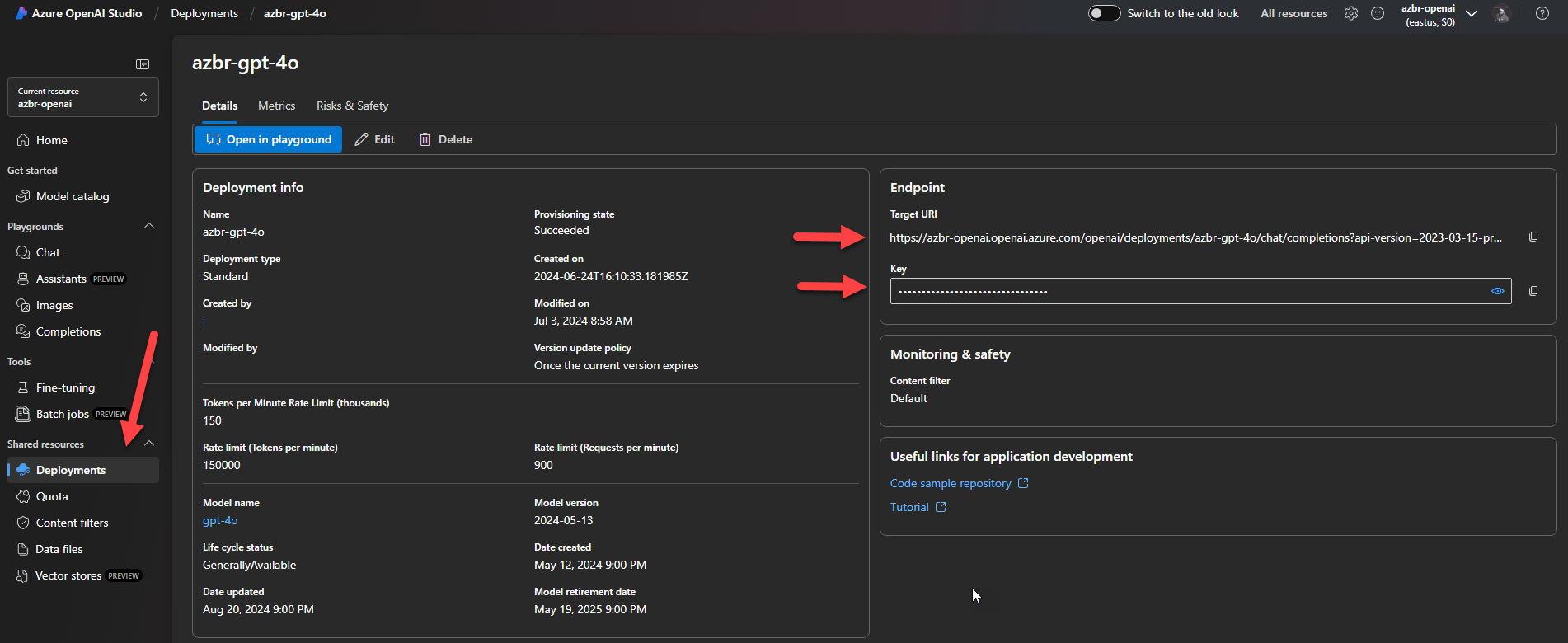Open the Quota sidebar item

point(83,496)
